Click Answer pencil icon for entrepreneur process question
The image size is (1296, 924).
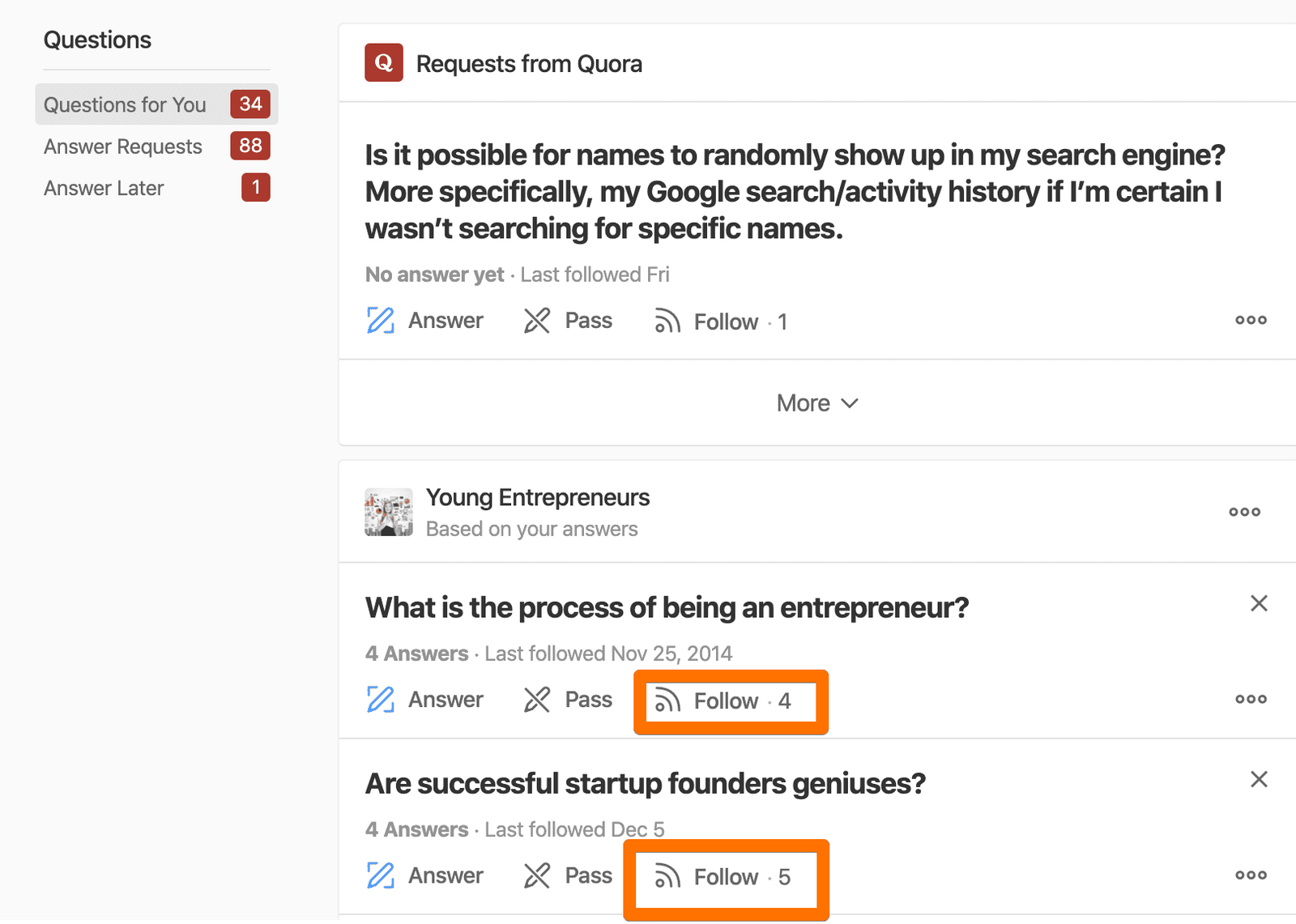pos(381,700)
